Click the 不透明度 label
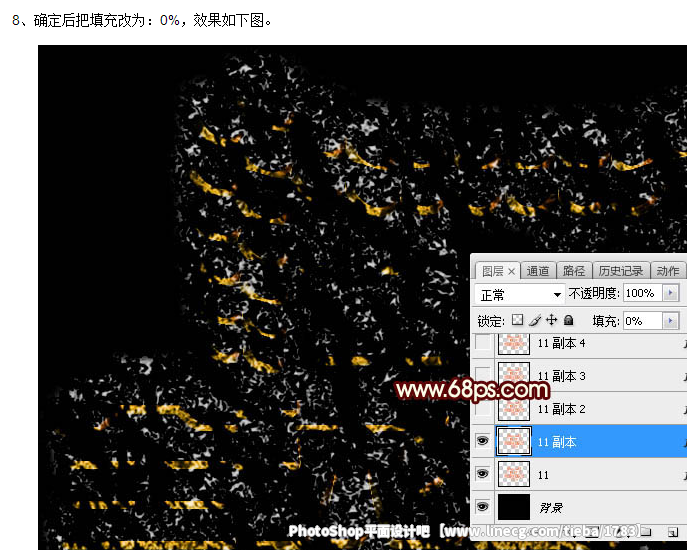 pos(594,293)
